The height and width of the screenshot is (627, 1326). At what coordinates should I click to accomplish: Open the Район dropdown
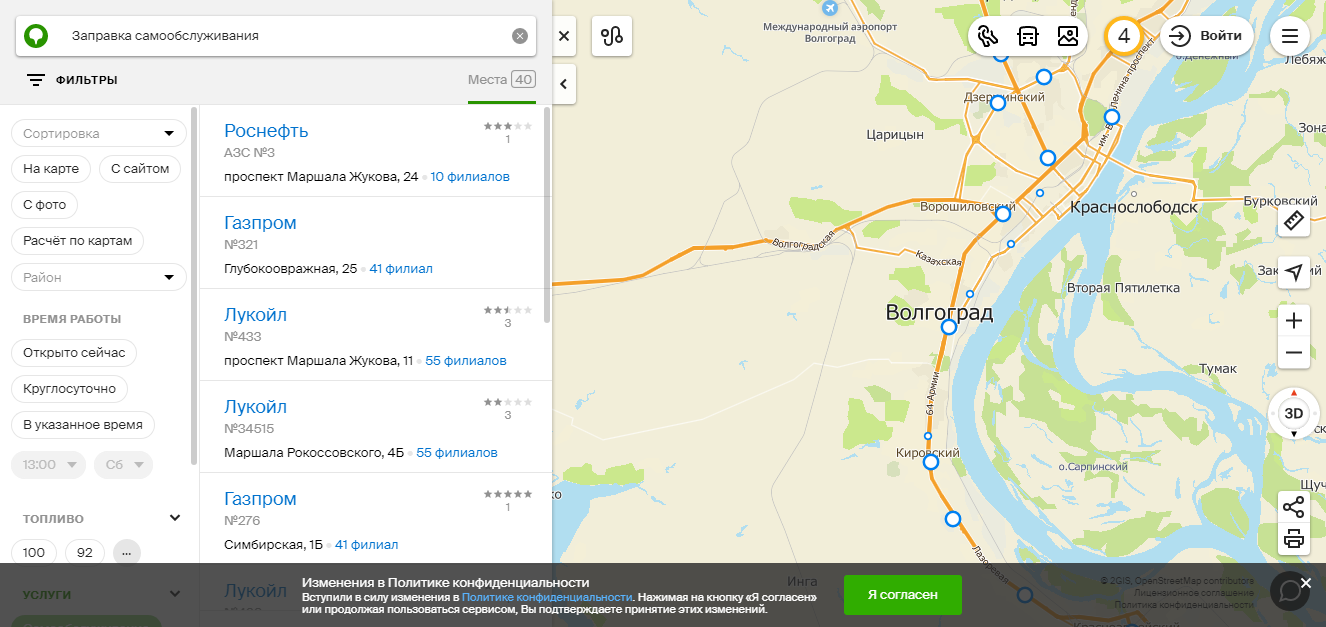pos(99,277)
